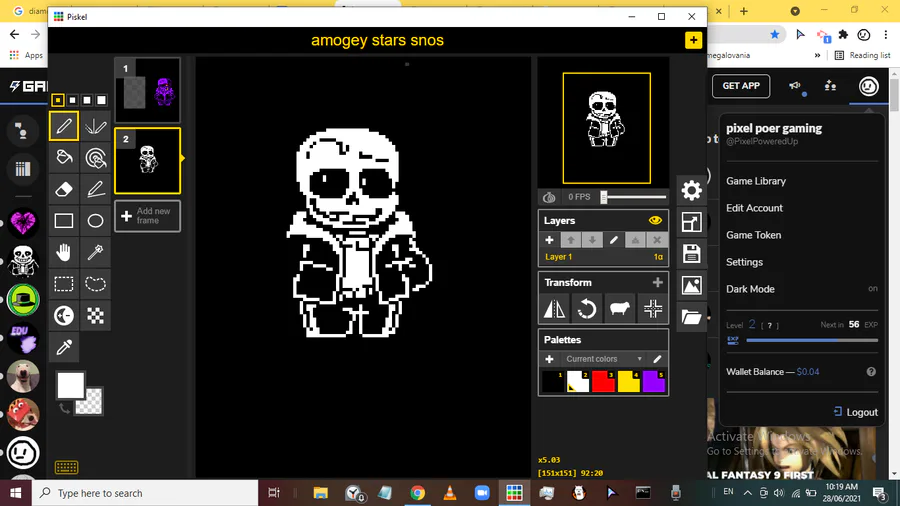Select the Color picker eyedropper tool
This screenshot has width=900, height=506.
click(64, 347)
